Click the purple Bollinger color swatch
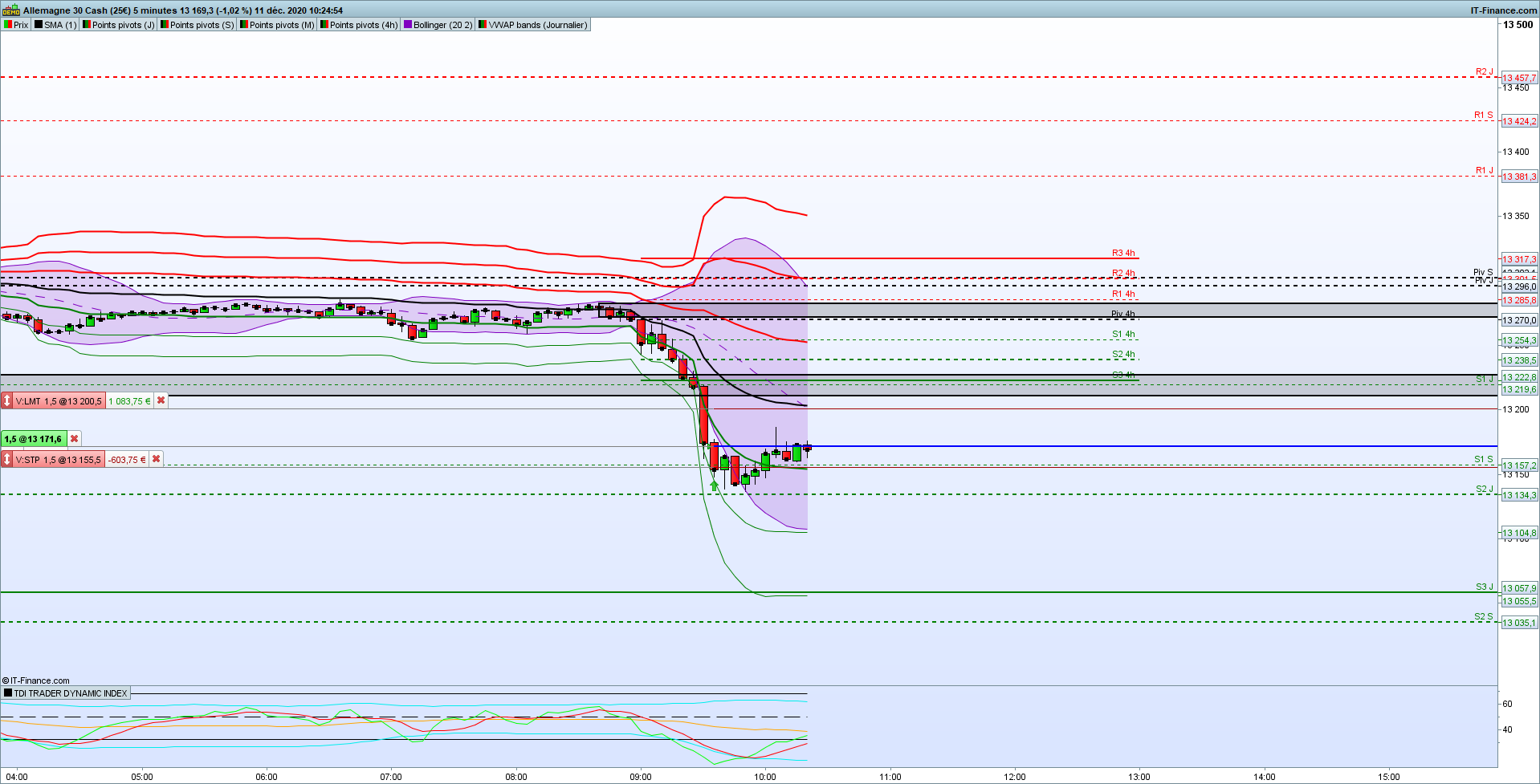 pos(408,25)
